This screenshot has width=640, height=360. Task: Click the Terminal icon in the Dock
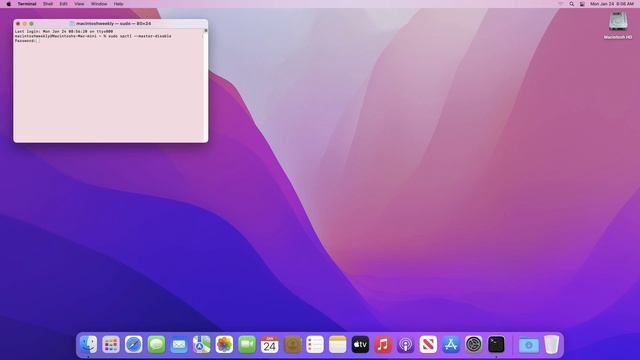tap(496, 344)
